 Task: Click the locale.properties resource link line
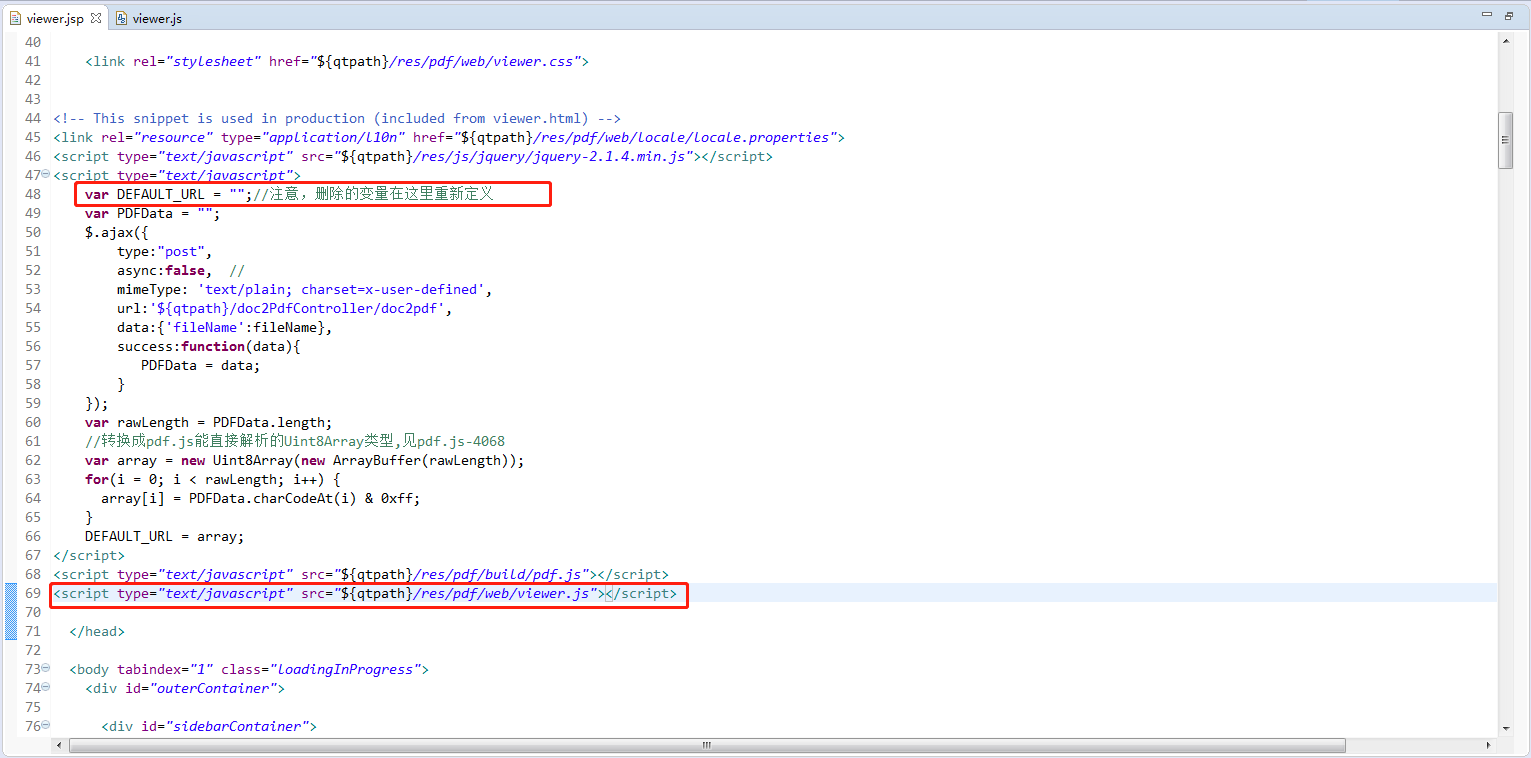tap(449, 137)
